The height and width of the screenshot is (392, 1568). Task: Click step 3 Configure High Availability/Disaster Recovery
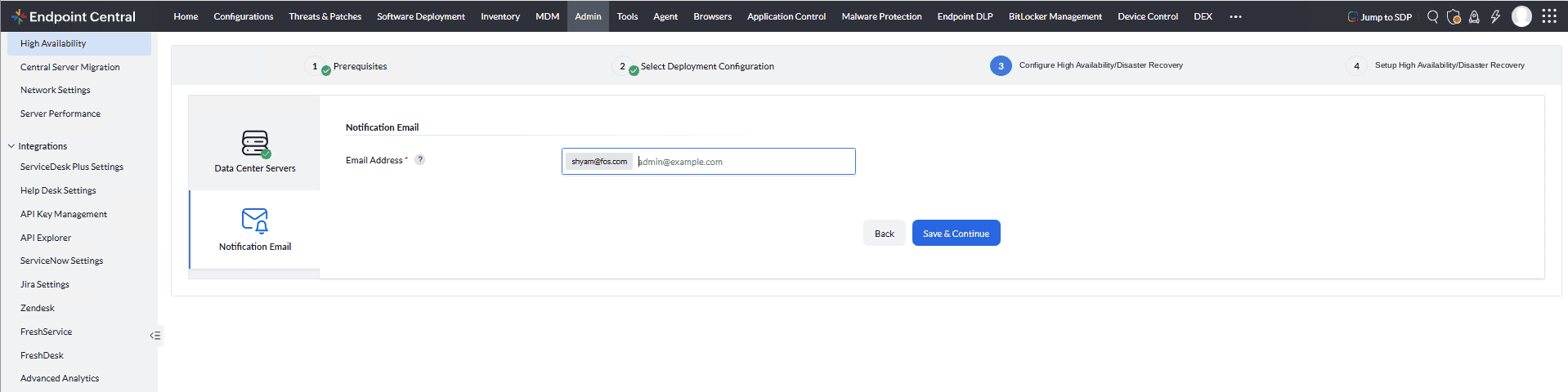click(x=1086, y=65)
